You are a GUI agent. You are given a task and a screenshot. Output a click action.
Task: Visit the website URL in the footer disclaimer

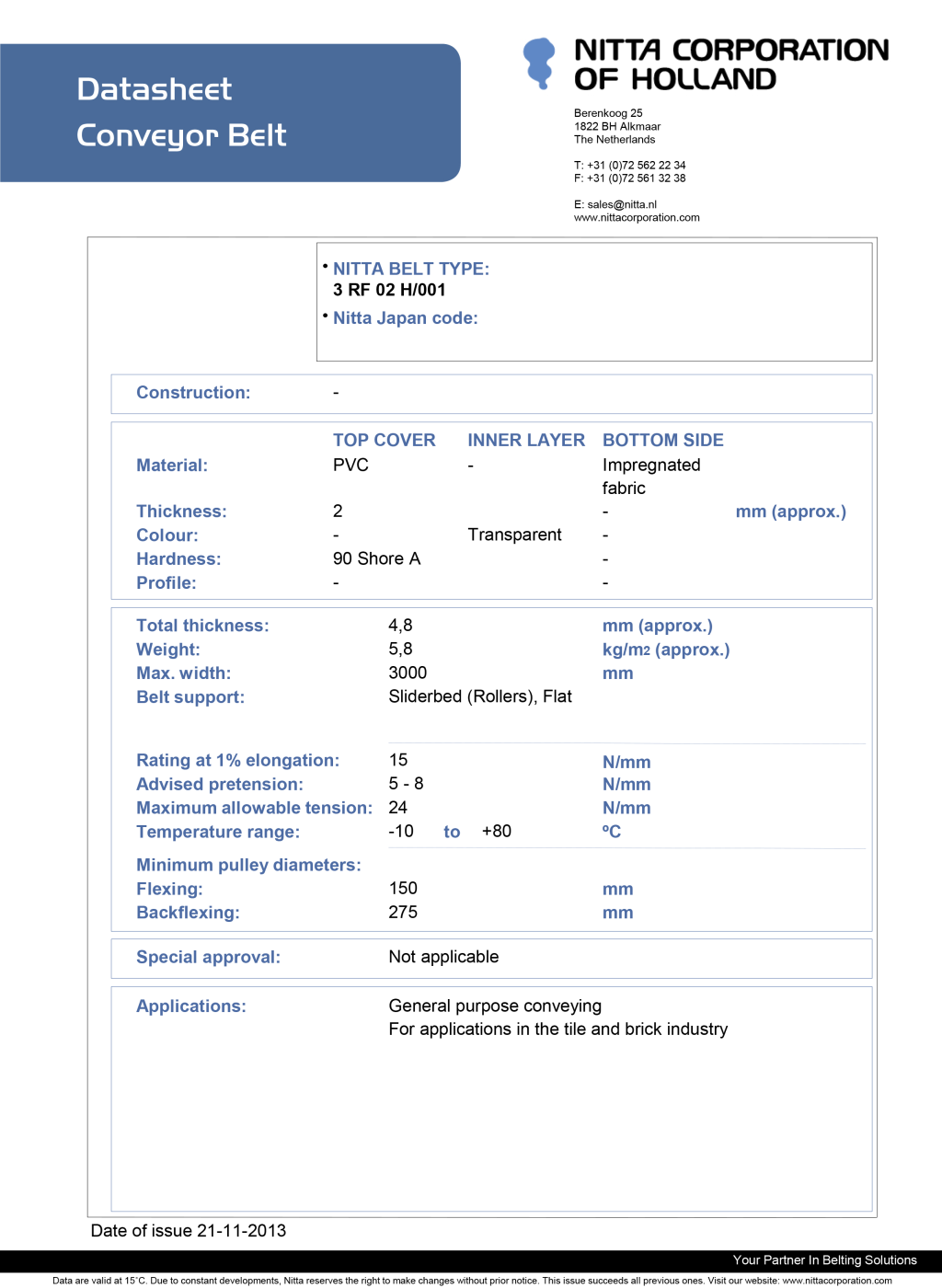(x=837, y=1281)
